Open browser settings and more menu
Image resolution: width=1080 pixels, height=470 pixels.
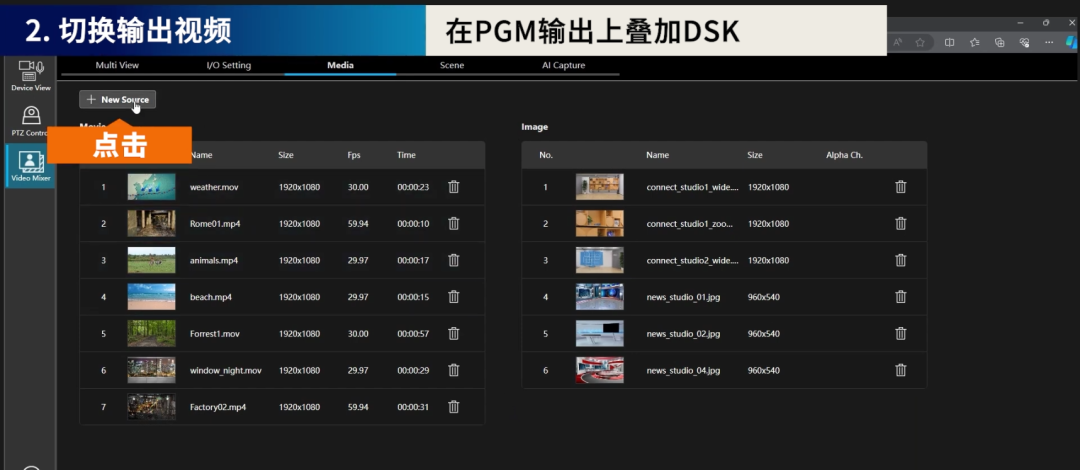click(1049, 42)
